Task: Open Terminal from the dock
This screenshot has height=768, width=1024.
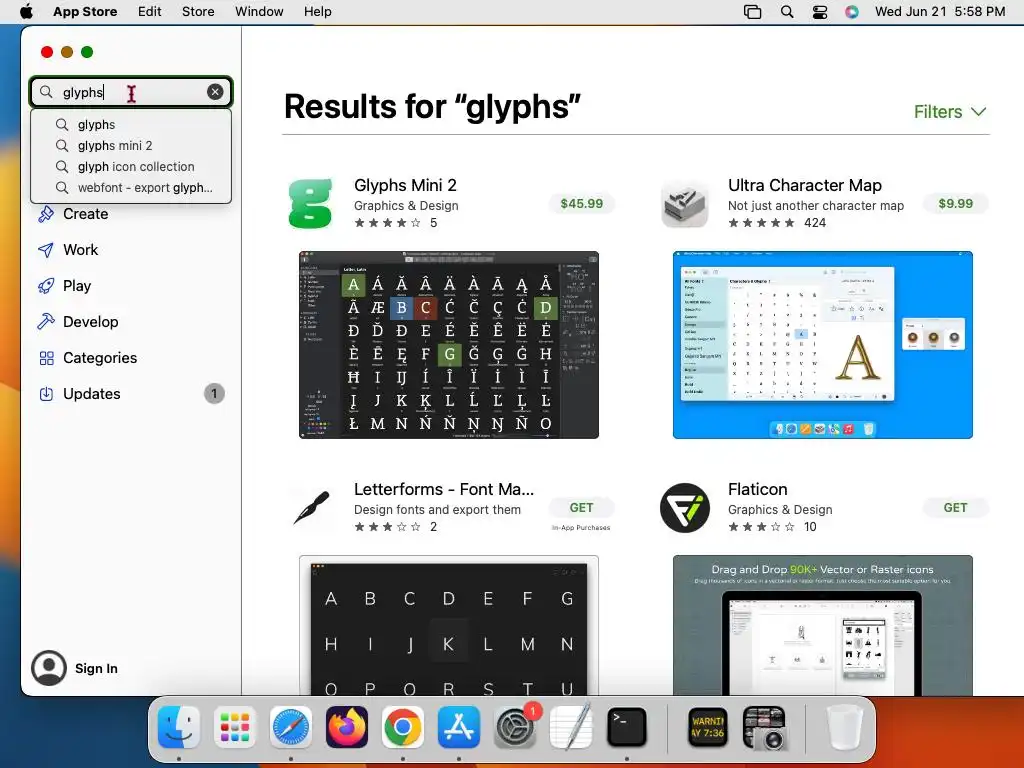Action: click(x=627, y=727)
